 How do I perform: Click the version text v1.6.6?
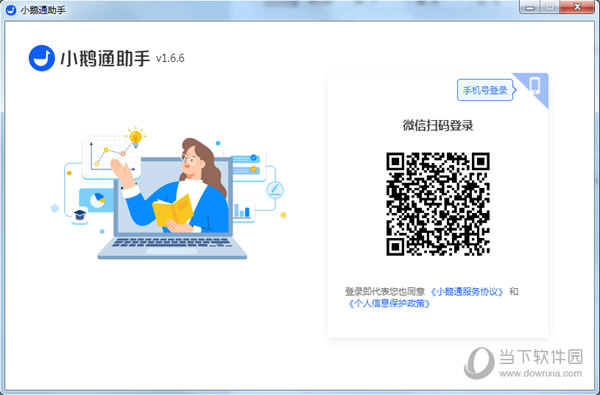click(x=170, y=58)
